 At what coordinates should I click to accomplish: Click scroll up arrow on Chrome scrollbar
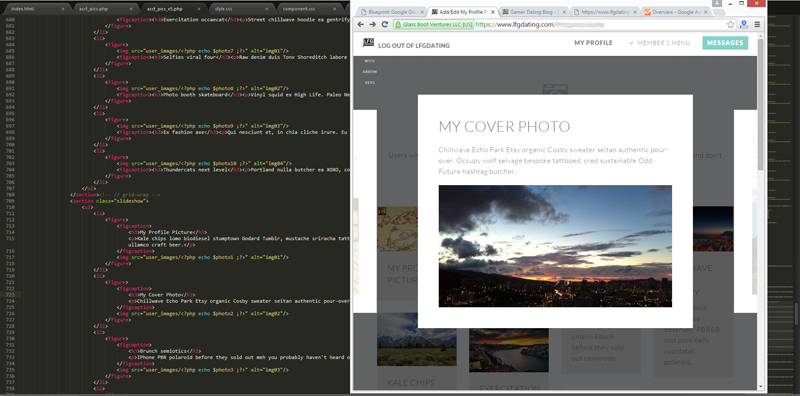coord(761,36)
